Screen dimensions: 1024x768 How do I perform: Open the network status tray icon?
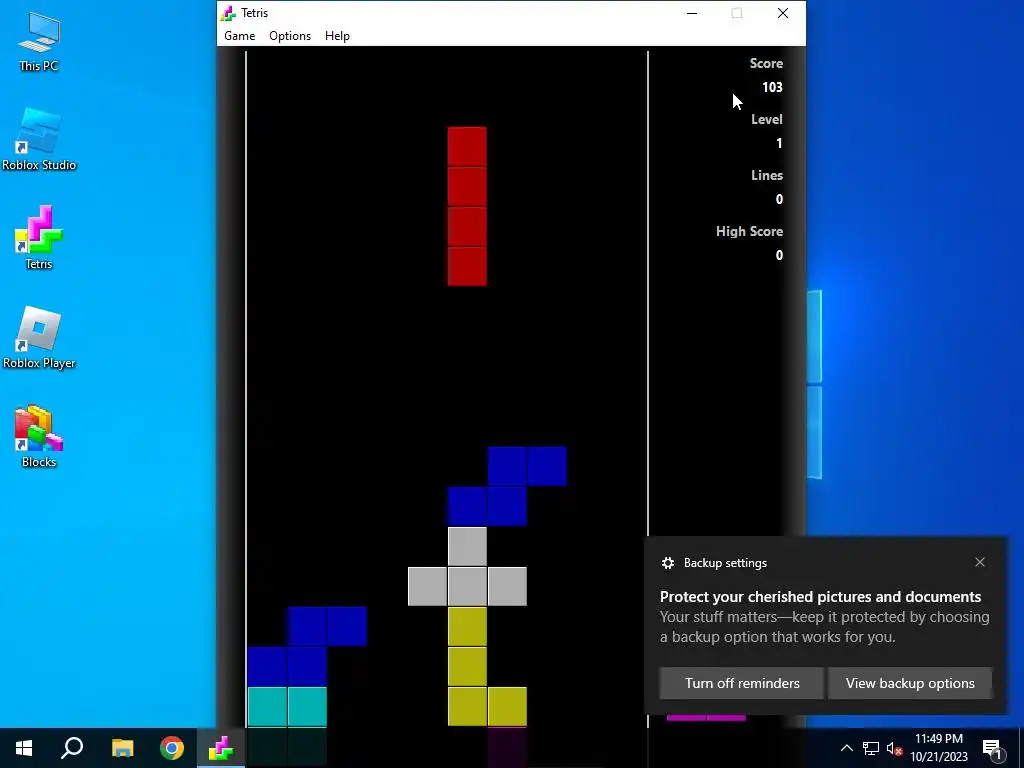(x=871, y=748)
